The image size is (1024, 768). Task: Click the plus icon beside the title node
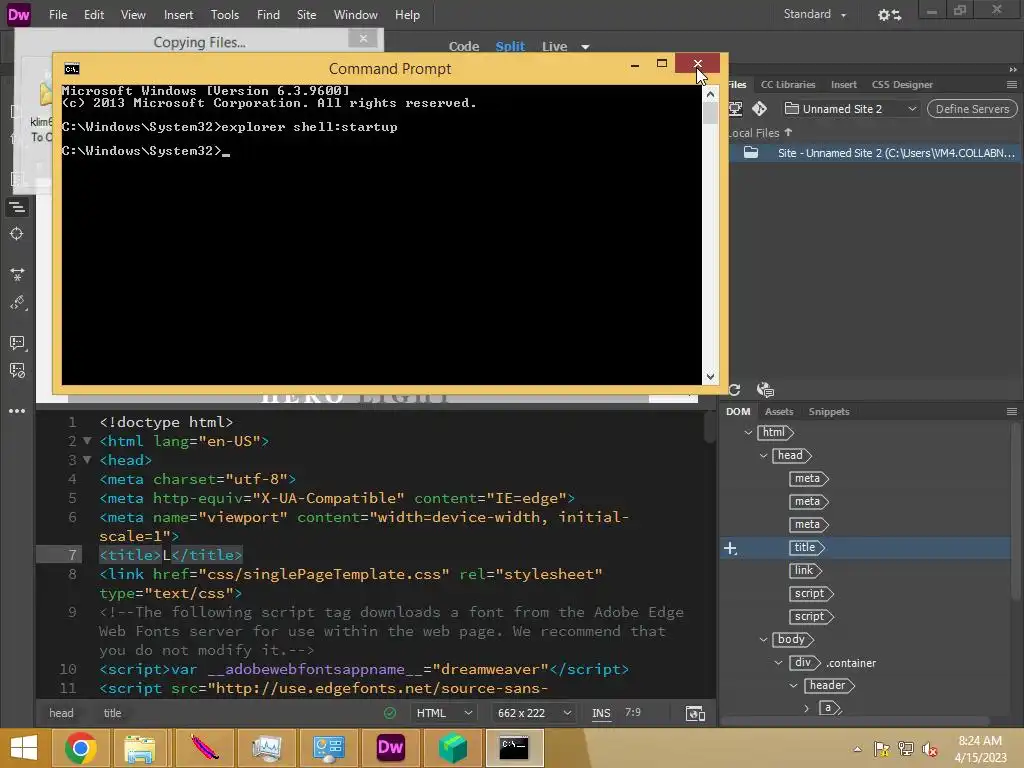(731, 549)
